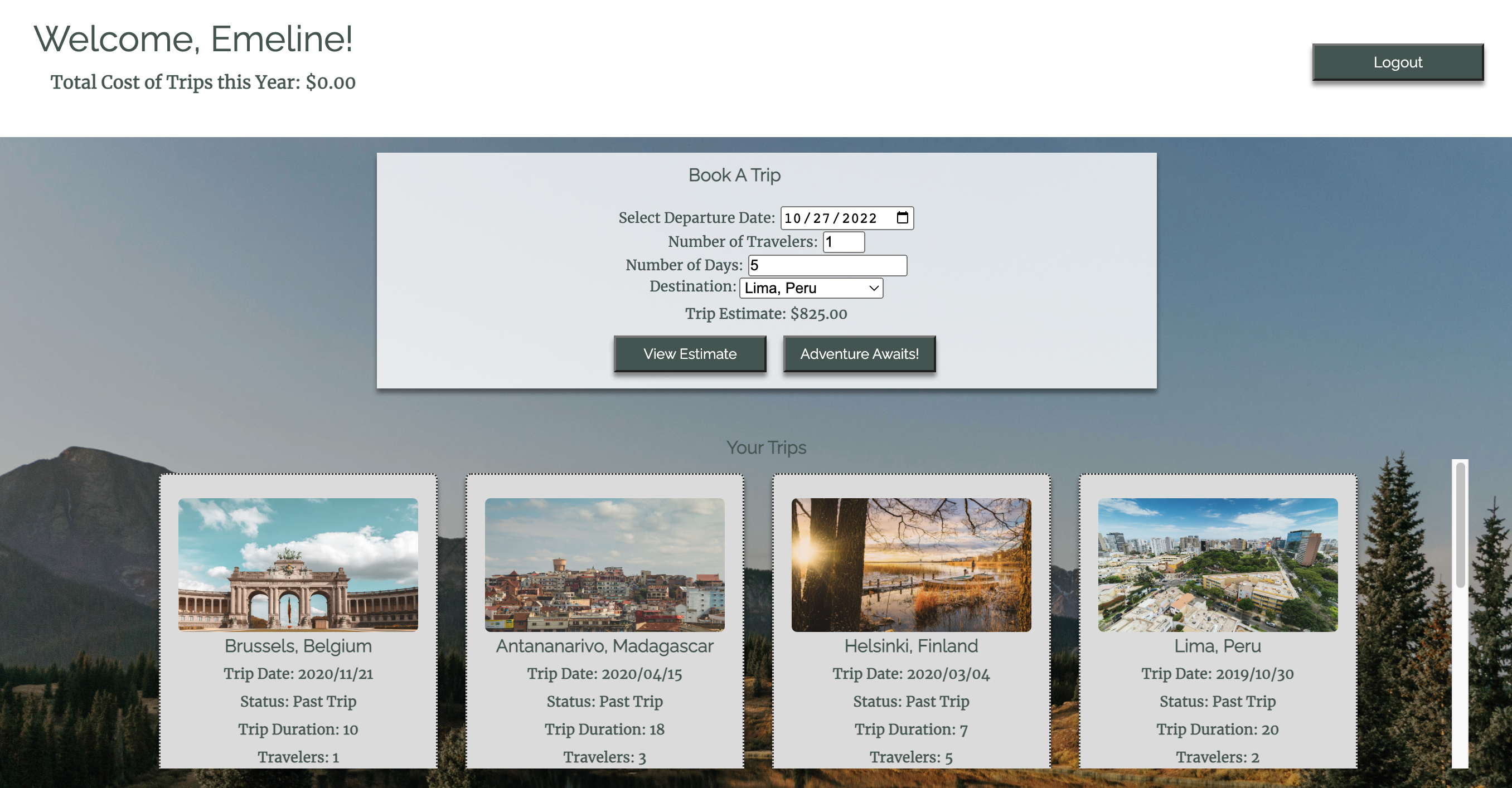Click Status: Past Trip on Helsinki card
The height and width of the screenshot is (788, 1512).
(x=911, y=702)
